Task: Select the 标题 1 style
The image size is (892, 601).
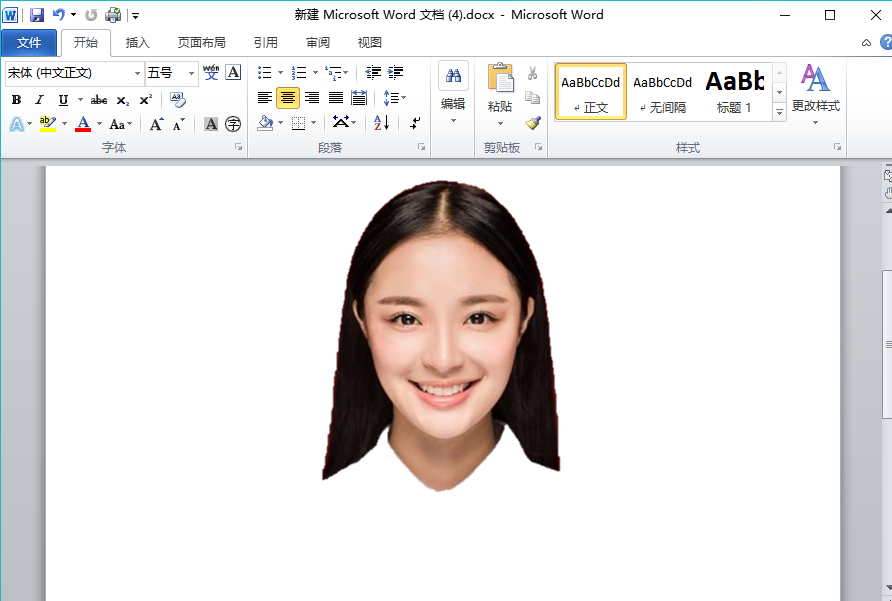Action: tap(734, 91)
